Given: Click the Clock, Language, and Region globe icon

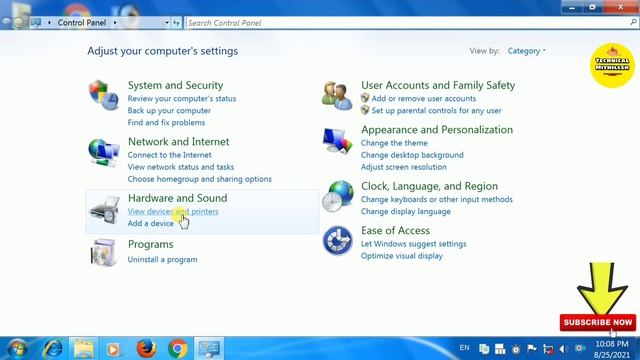Looking at the screenshot, I should (338, 196).
